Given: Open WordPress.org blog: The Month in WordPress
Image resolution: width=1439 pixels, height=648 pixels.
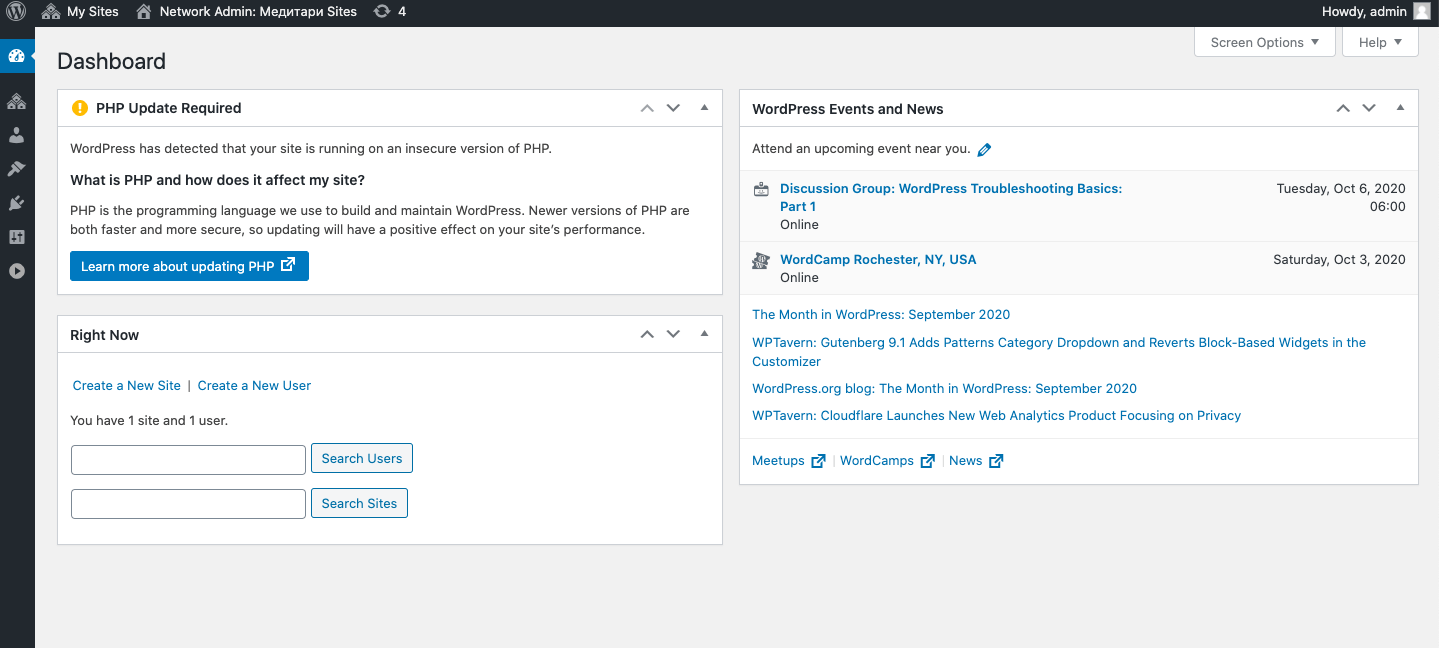Looking at the screenshot, I should 944,389.
